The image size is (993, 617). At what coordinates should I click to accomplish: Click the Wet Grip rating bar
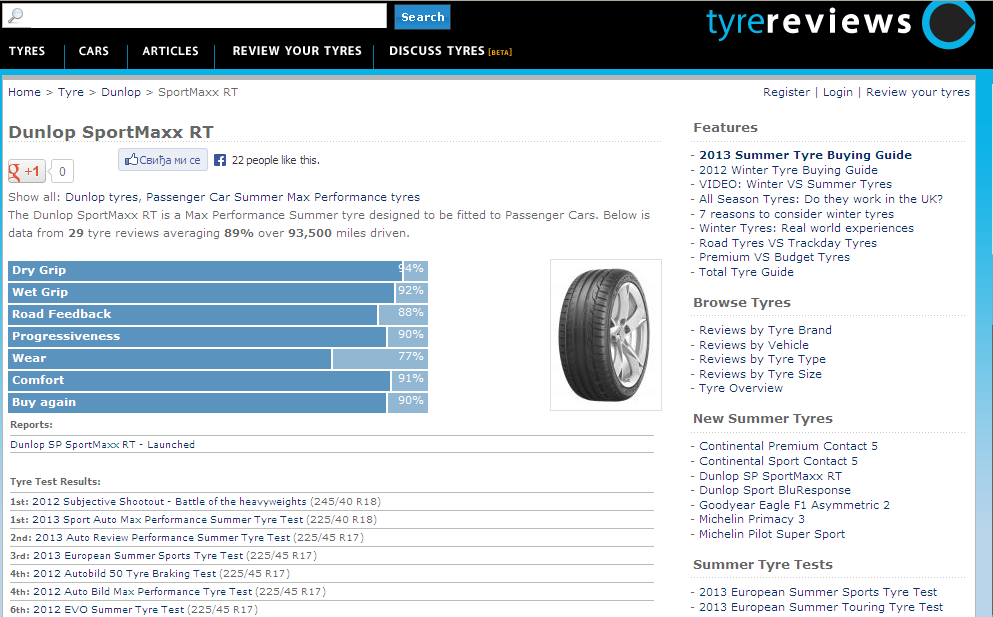pyautogui.click(x=218, y=293)
